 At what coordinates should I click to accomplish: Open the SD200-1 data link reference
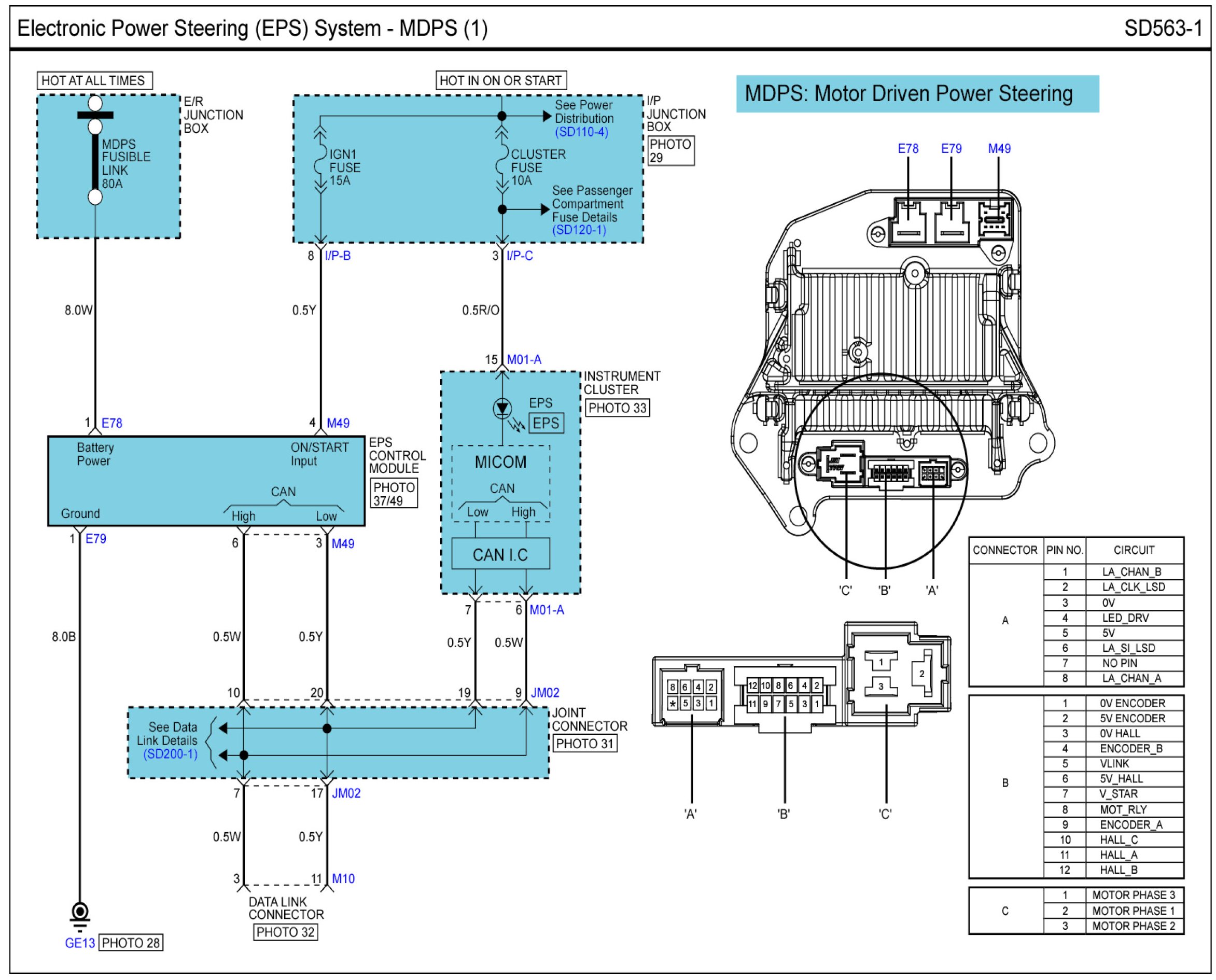[x=170, y=755]
